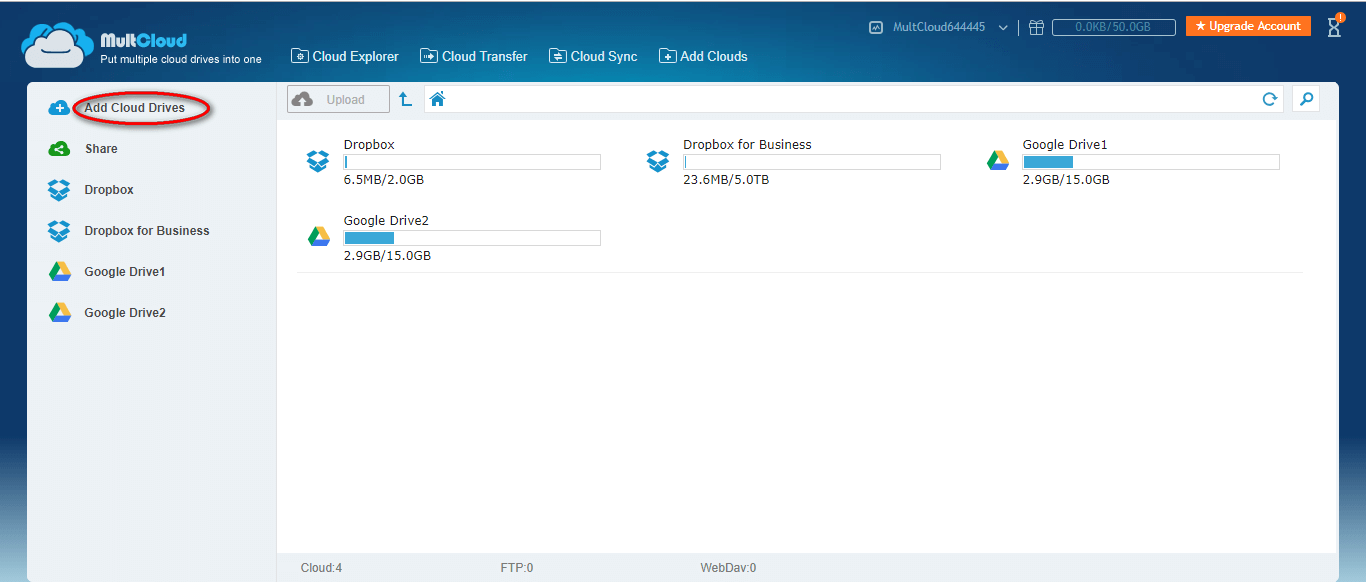1366x582 pixels.
Task: Open Google Drive1 icon in main panel
Action: [998, 161]
